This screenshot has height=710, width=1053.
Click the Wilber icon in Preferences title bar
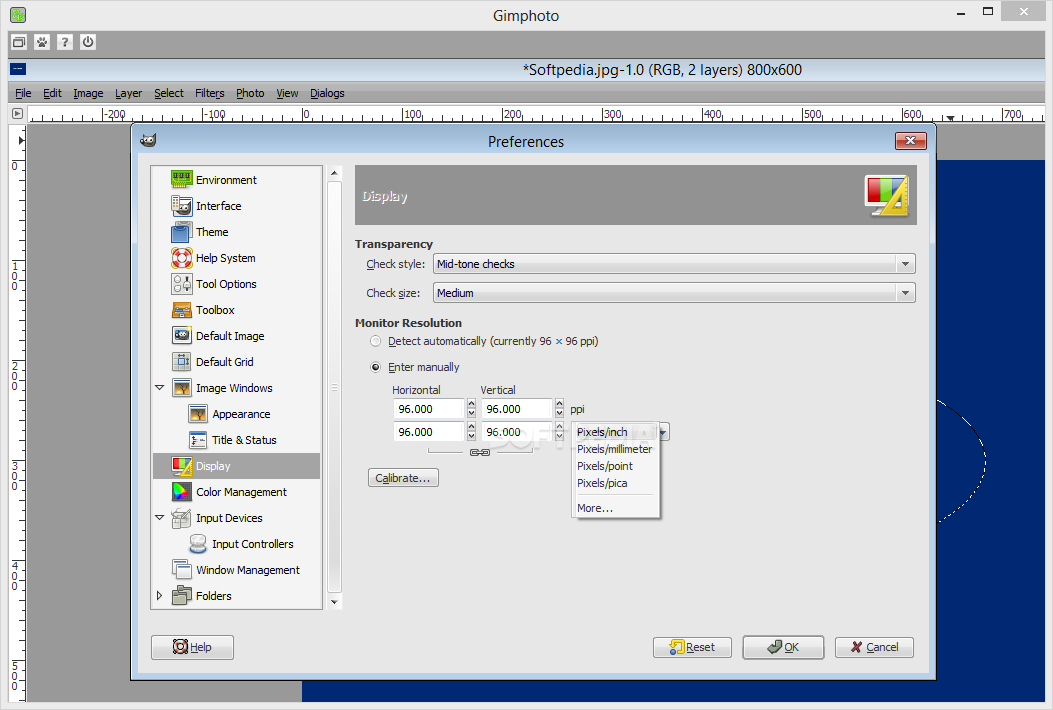pos(148,140)
